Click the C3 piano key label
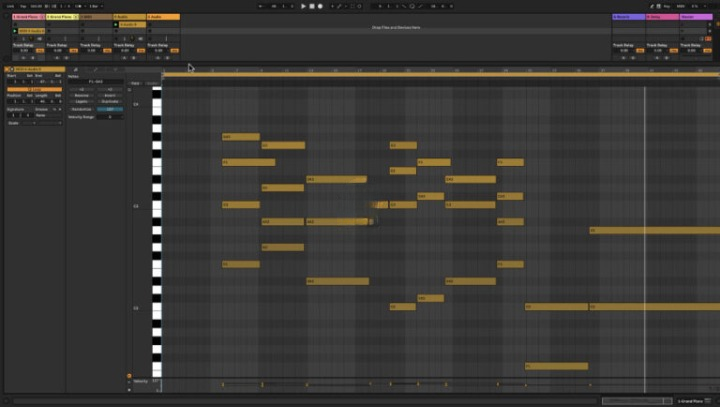 coord(136,206)
